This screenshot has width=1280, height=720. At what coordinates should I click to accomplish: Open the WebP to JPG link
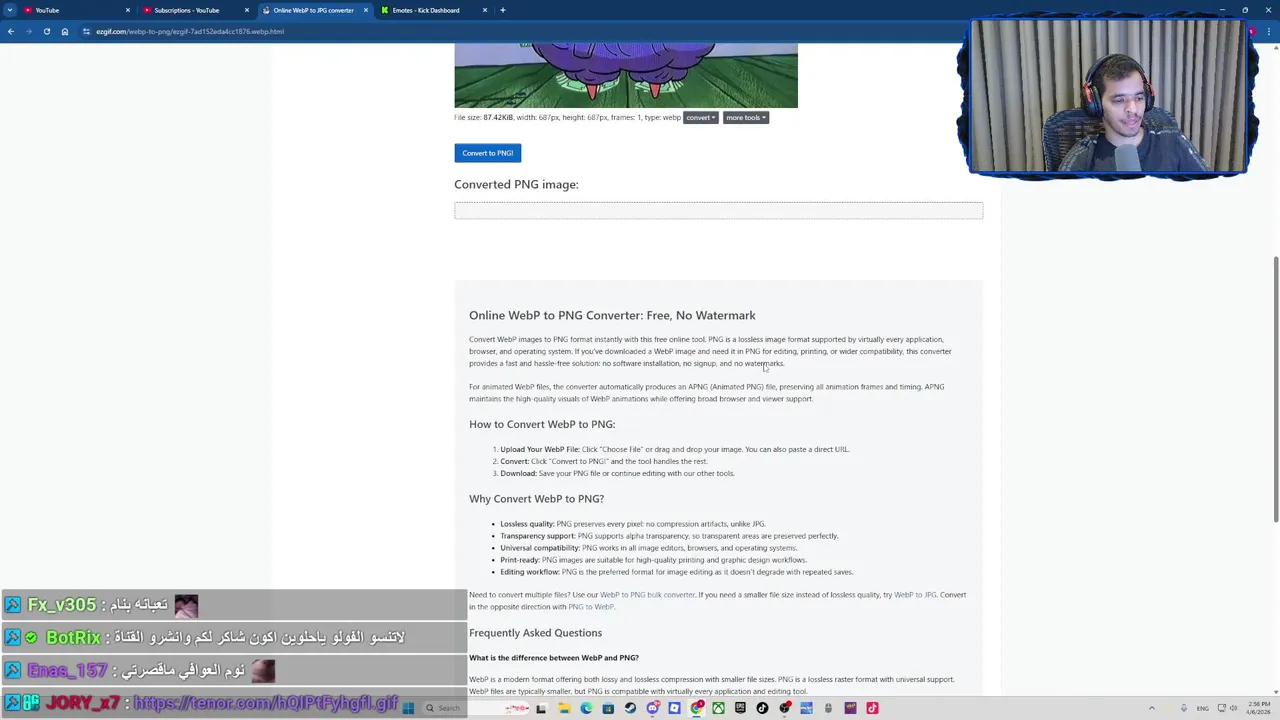[915, 595]
